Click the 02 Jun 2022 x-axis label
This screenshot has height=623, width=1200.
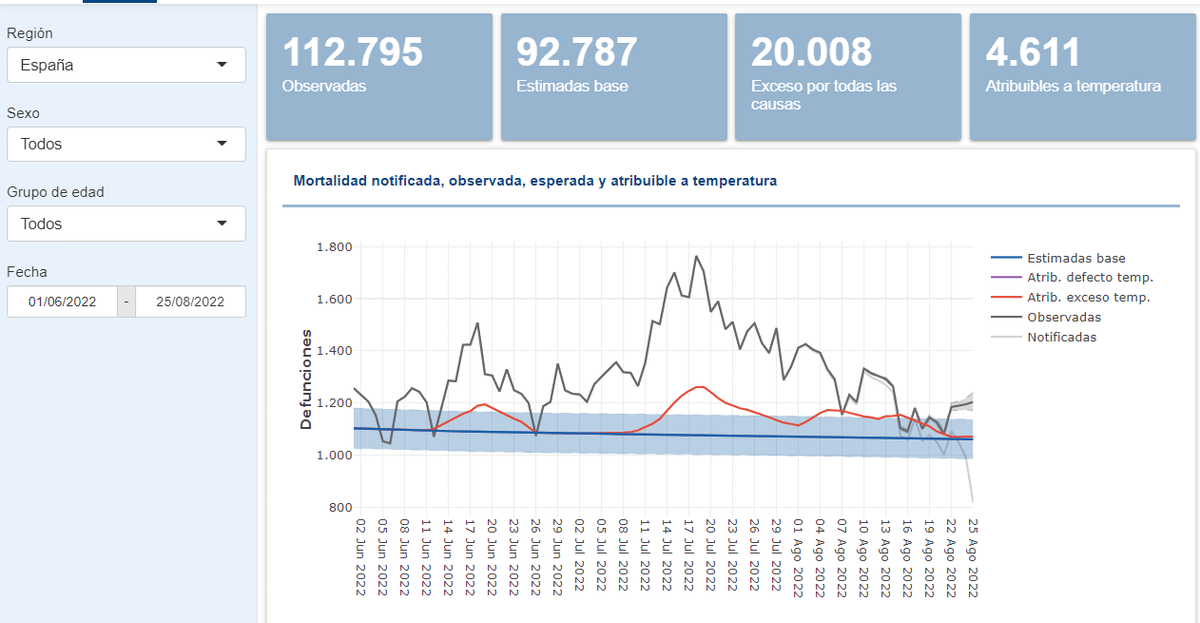point(360,556)
